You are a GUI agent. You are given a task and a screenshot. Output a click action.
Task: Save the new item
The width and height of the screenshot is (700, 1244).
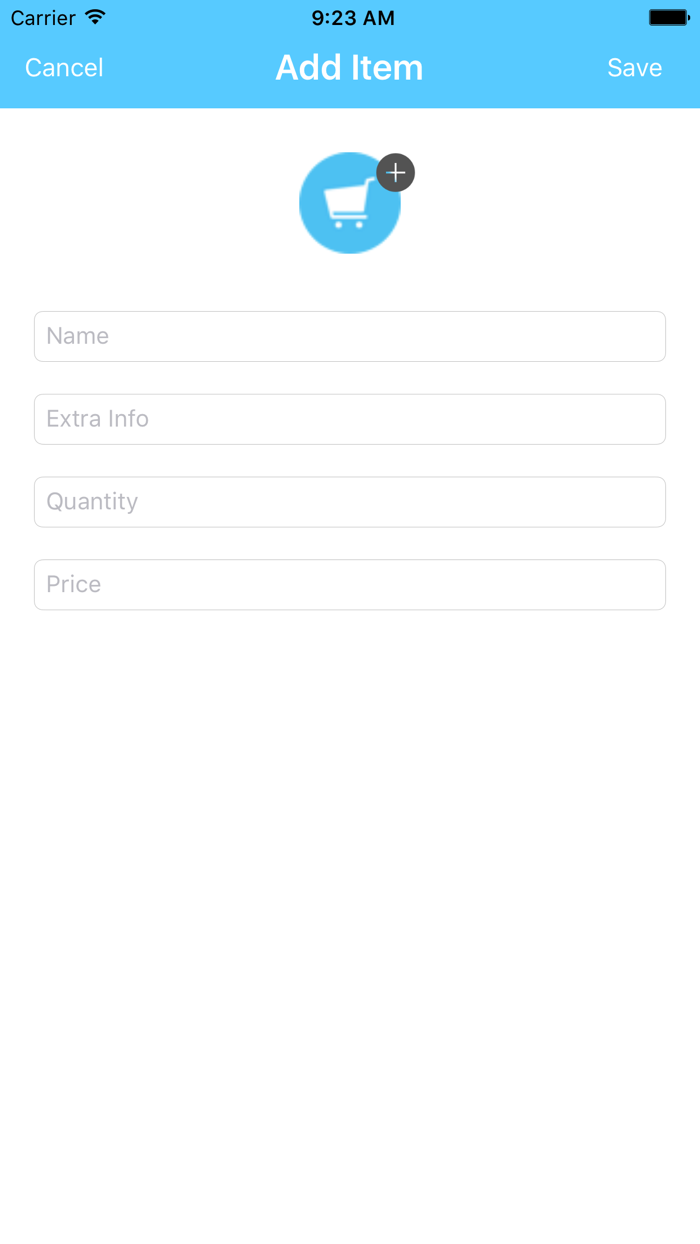coord(635,67)
